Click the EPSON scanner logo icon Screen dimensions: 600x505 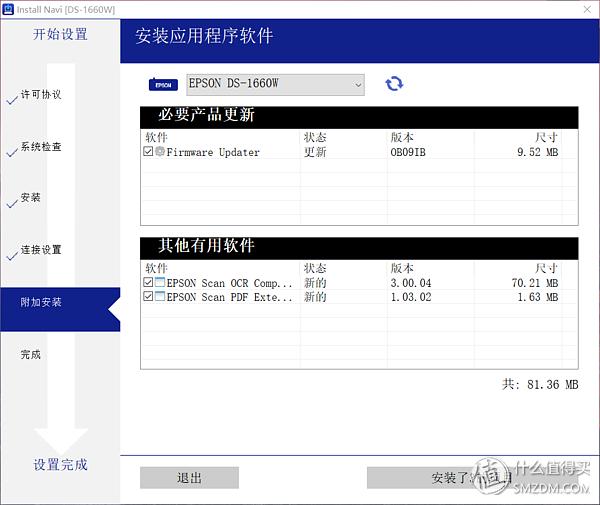click(163, 85)
